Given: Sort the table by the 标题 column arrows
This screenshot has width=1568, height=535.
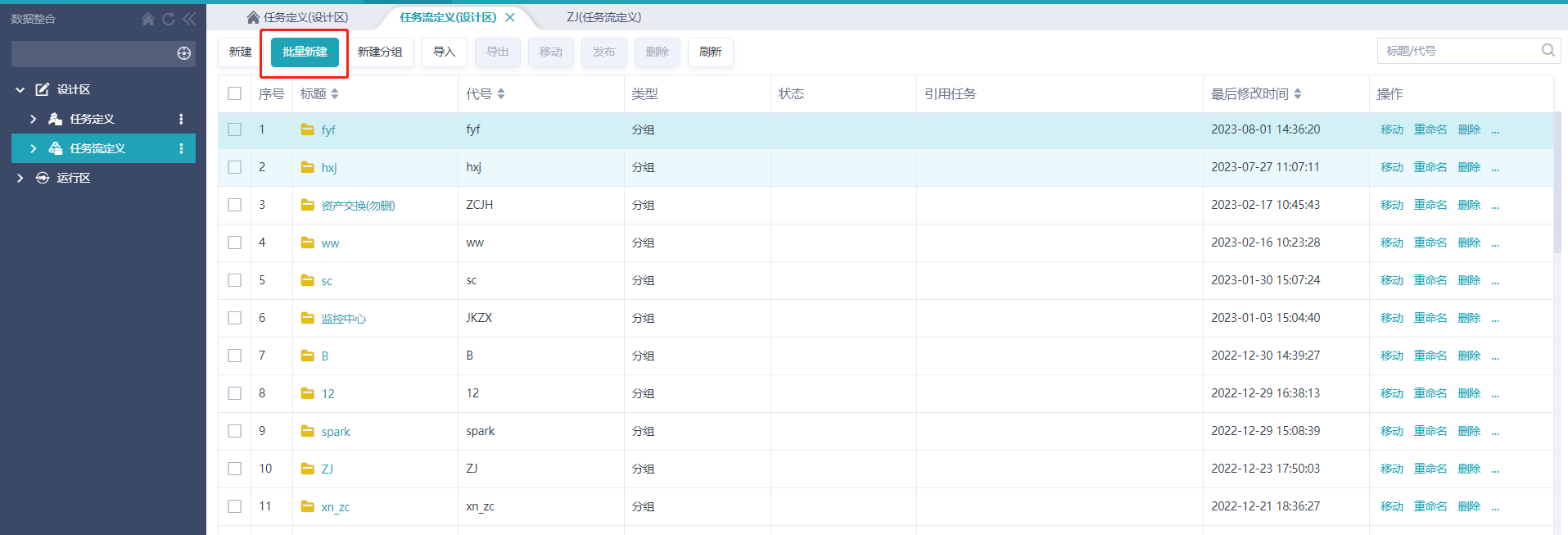Looking at the screenshot, I should (x=335, y=94).
